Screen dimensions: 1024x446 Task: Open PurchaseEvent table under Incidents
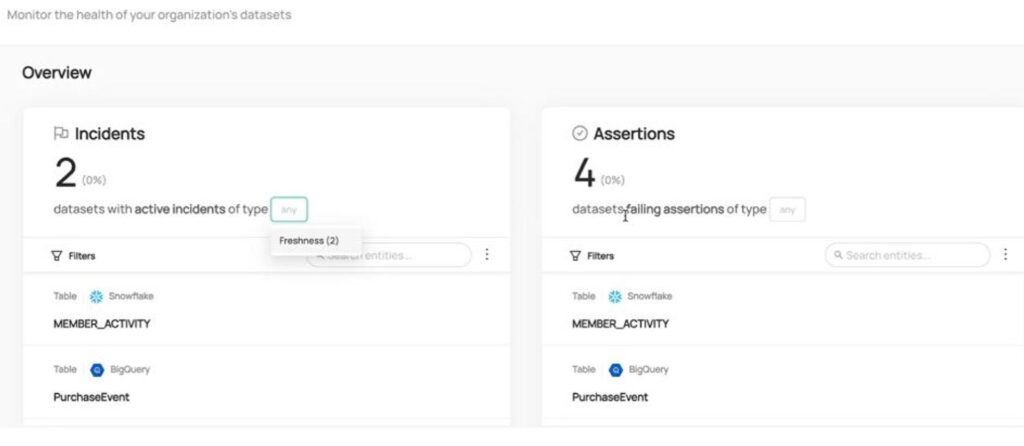[91, 397]
